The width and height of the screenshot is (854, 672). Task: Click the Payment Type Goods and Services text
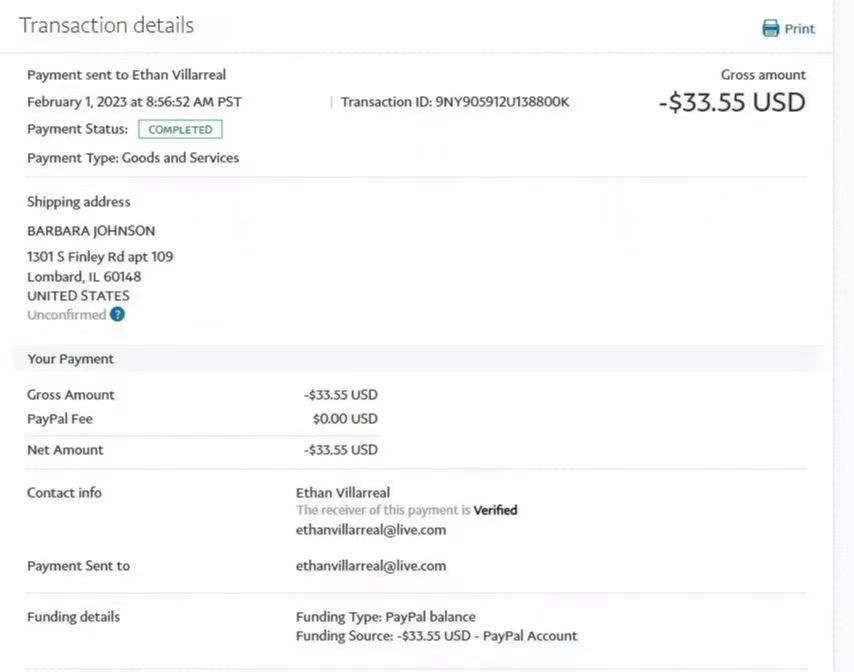pyautogui.click(x=133, y=157)
